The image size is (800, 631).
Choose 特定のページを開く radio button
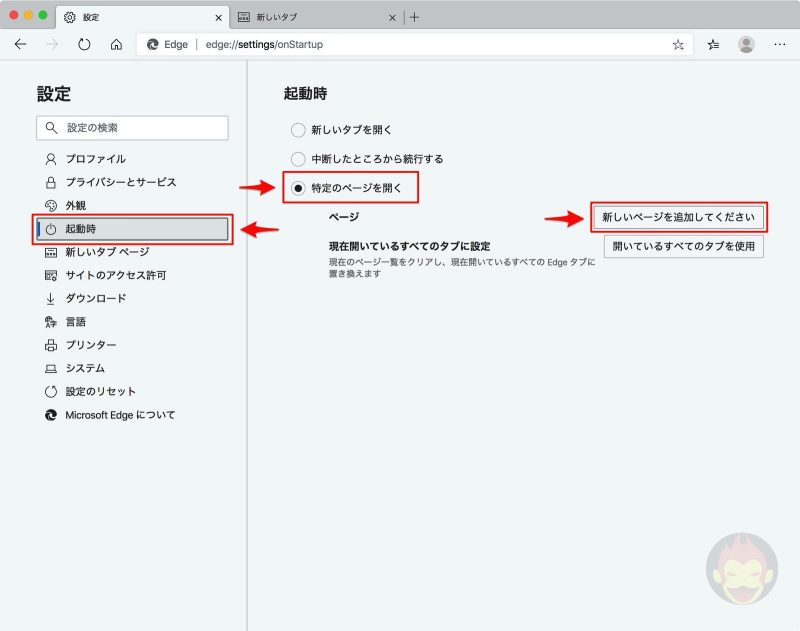[297, 188]
